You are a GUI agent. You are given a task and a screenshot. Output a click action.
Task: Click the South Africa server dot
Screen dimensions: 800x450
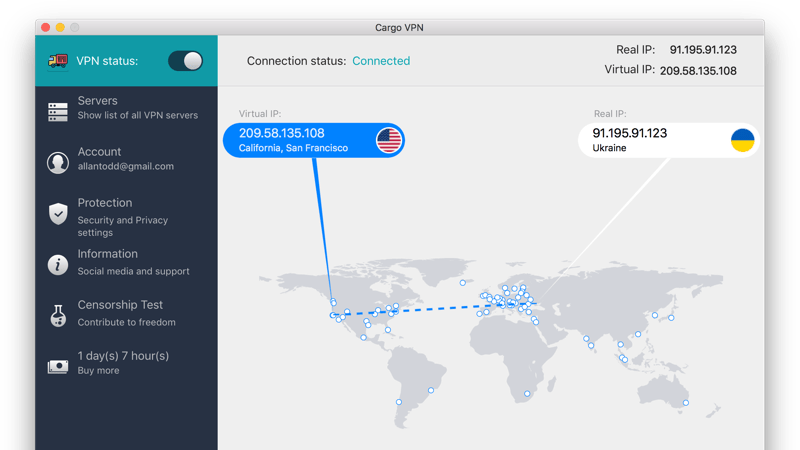coord(527,394)
